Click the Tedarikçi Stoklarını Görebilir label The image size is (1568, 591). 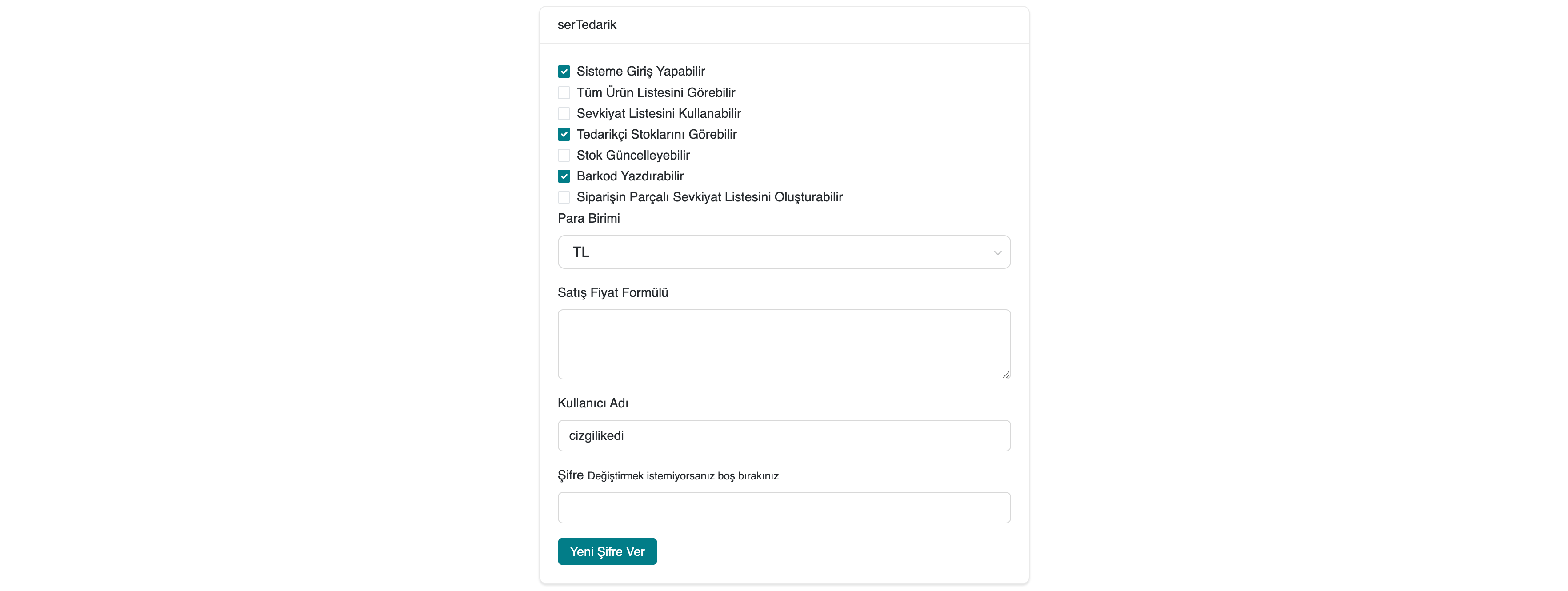click(656, 135)
